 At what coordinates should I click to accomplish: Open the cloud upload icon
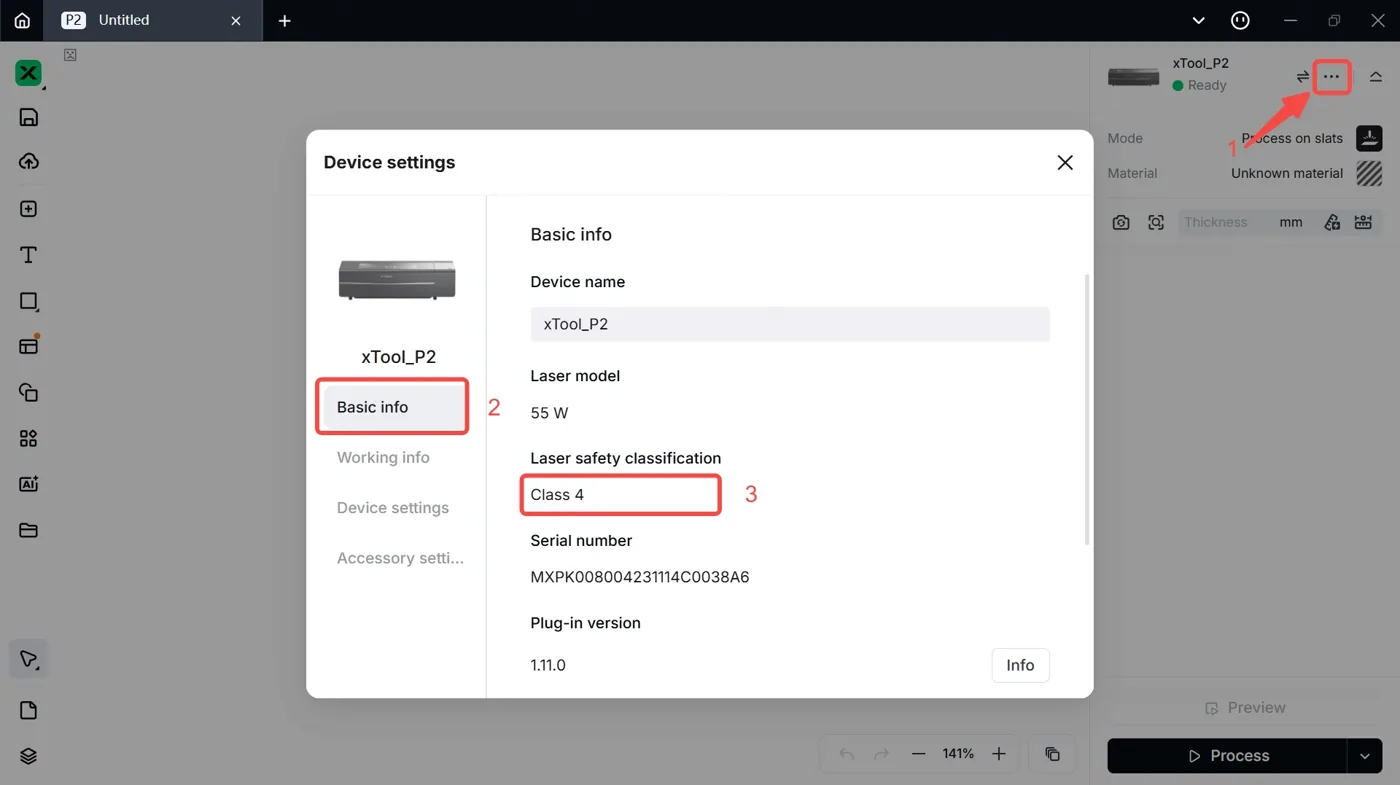28,162
